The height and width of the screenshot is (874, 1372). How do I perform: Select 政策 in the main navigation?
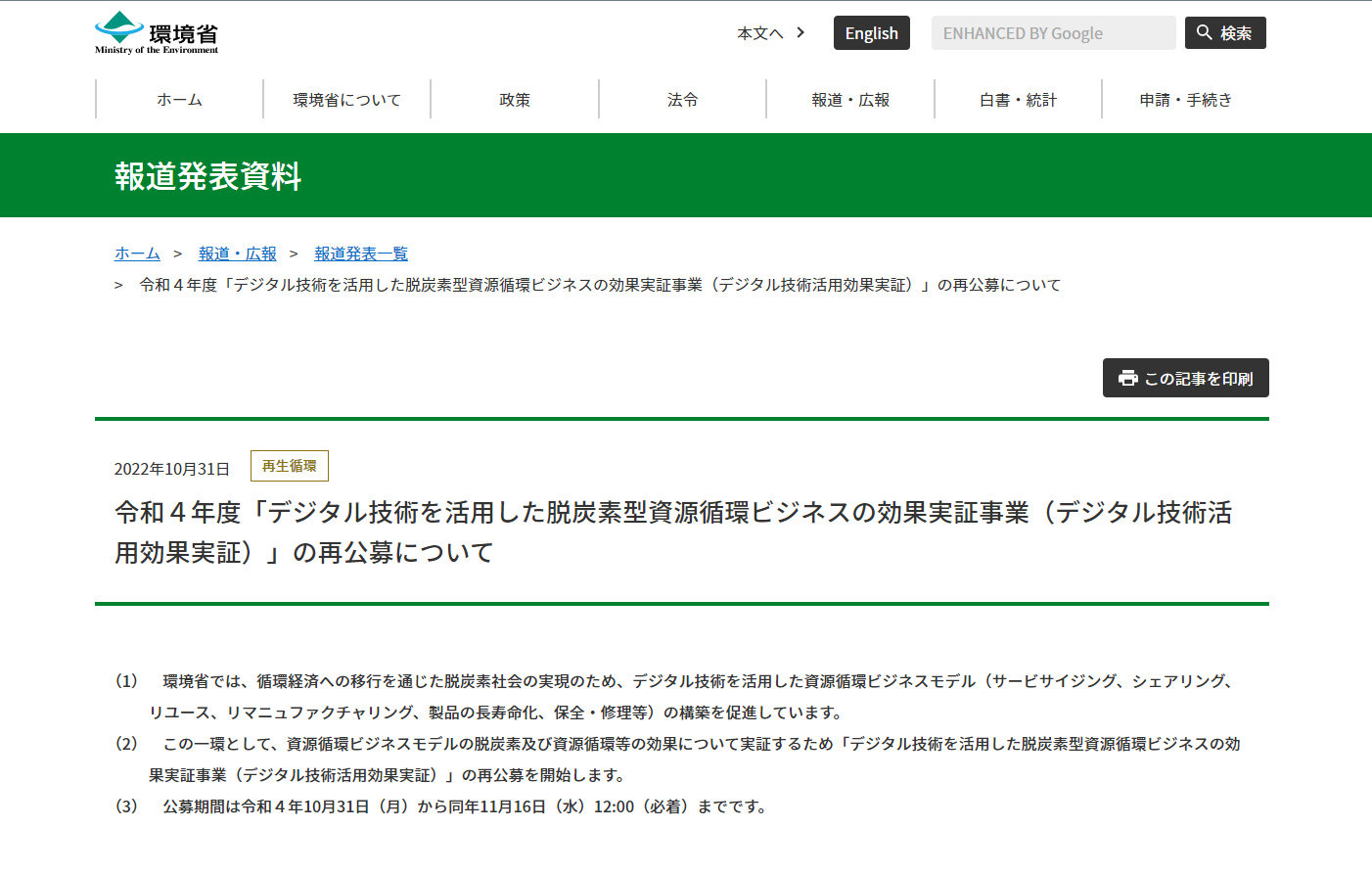[515, 100]
